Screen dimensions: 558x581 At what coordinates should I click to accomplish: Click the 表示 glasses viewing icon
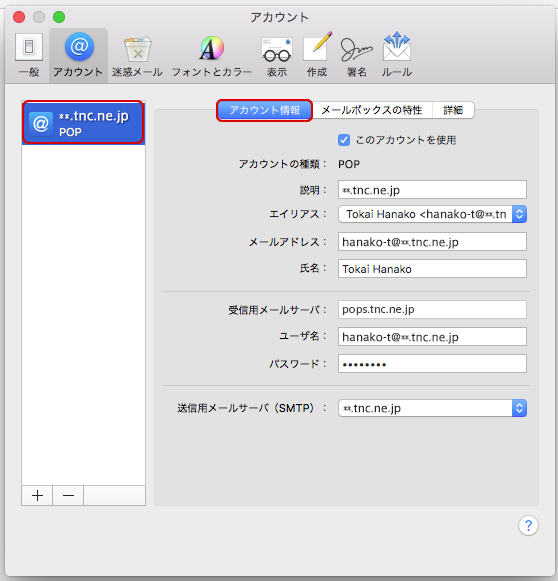coord(277,54)
